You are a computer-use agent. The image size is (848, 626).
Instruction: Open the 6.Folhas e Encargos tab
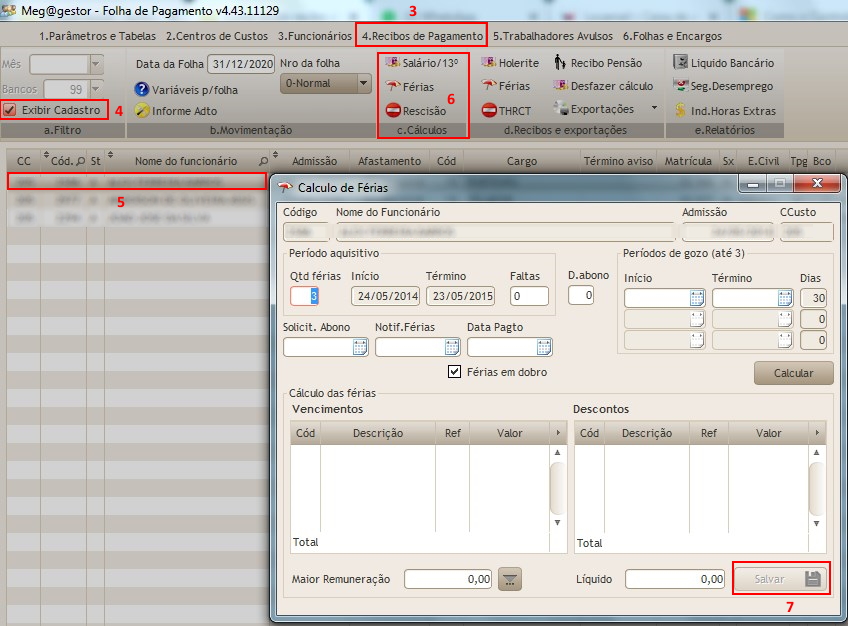coord(669,36)
